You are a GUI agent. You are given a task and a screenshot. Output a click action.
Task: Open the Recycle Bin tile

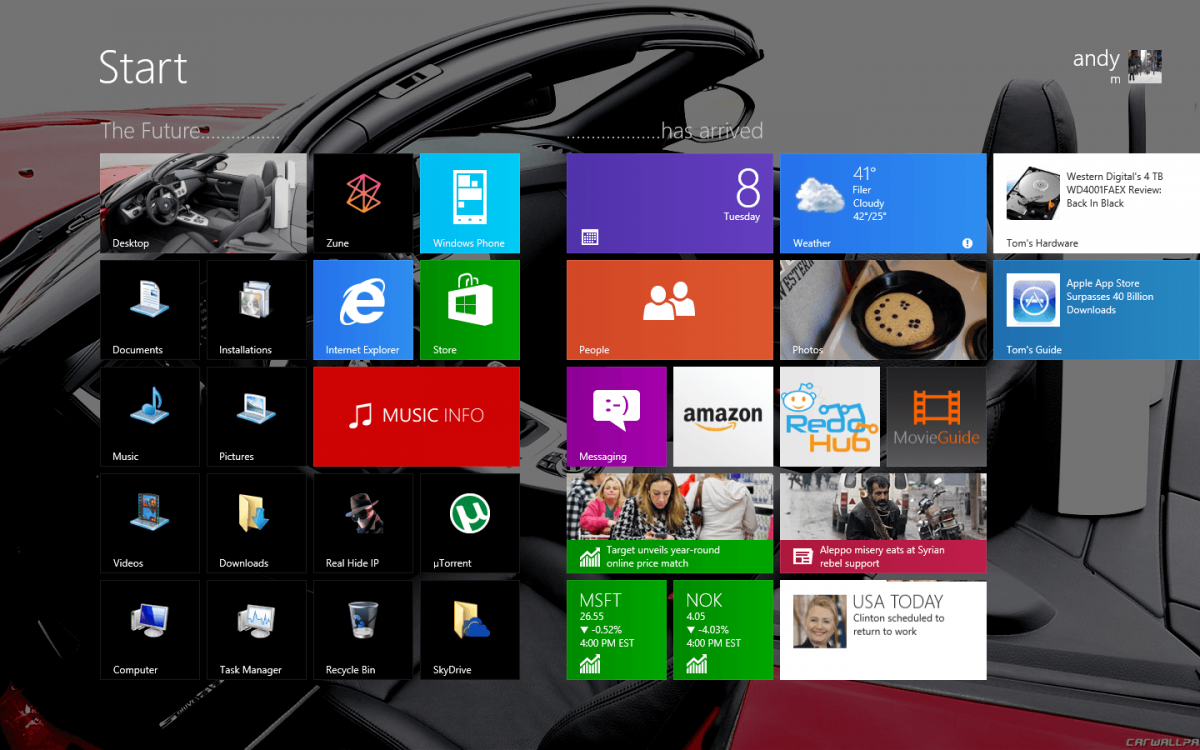coord(362,630)
